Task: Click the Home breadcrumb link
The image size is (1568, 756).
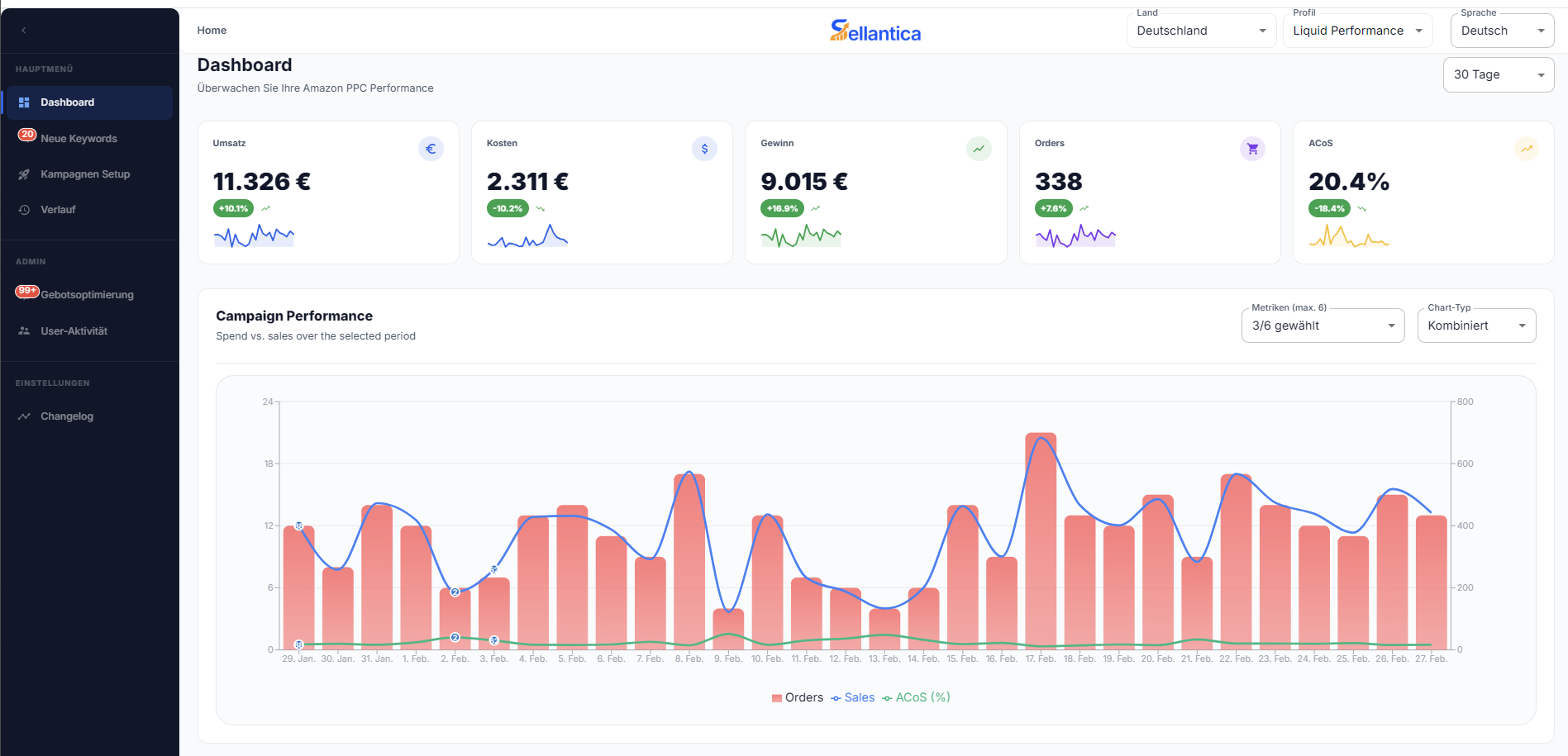Action: (211, 30)
